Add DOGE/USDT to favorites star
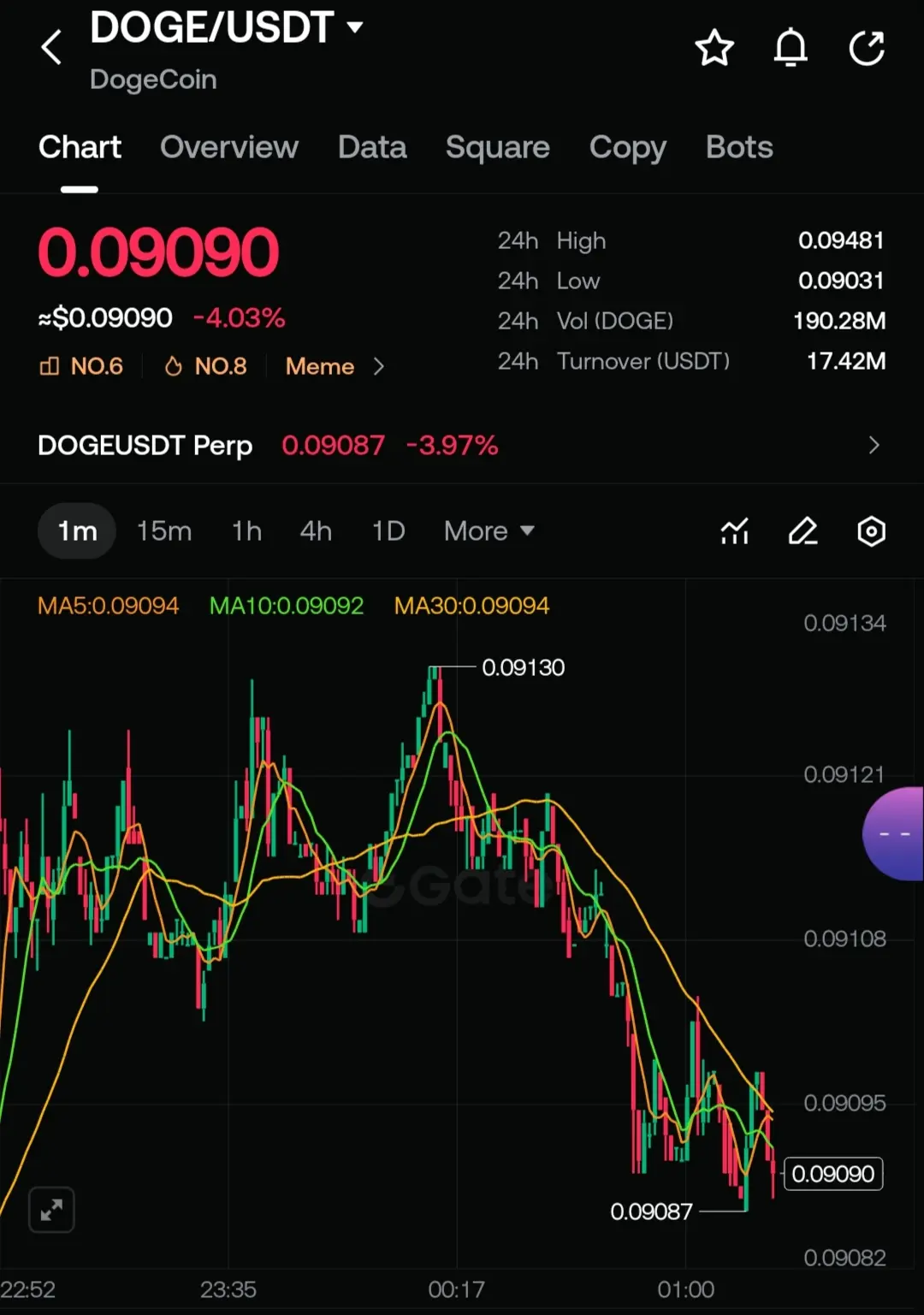 click(714, 48)
